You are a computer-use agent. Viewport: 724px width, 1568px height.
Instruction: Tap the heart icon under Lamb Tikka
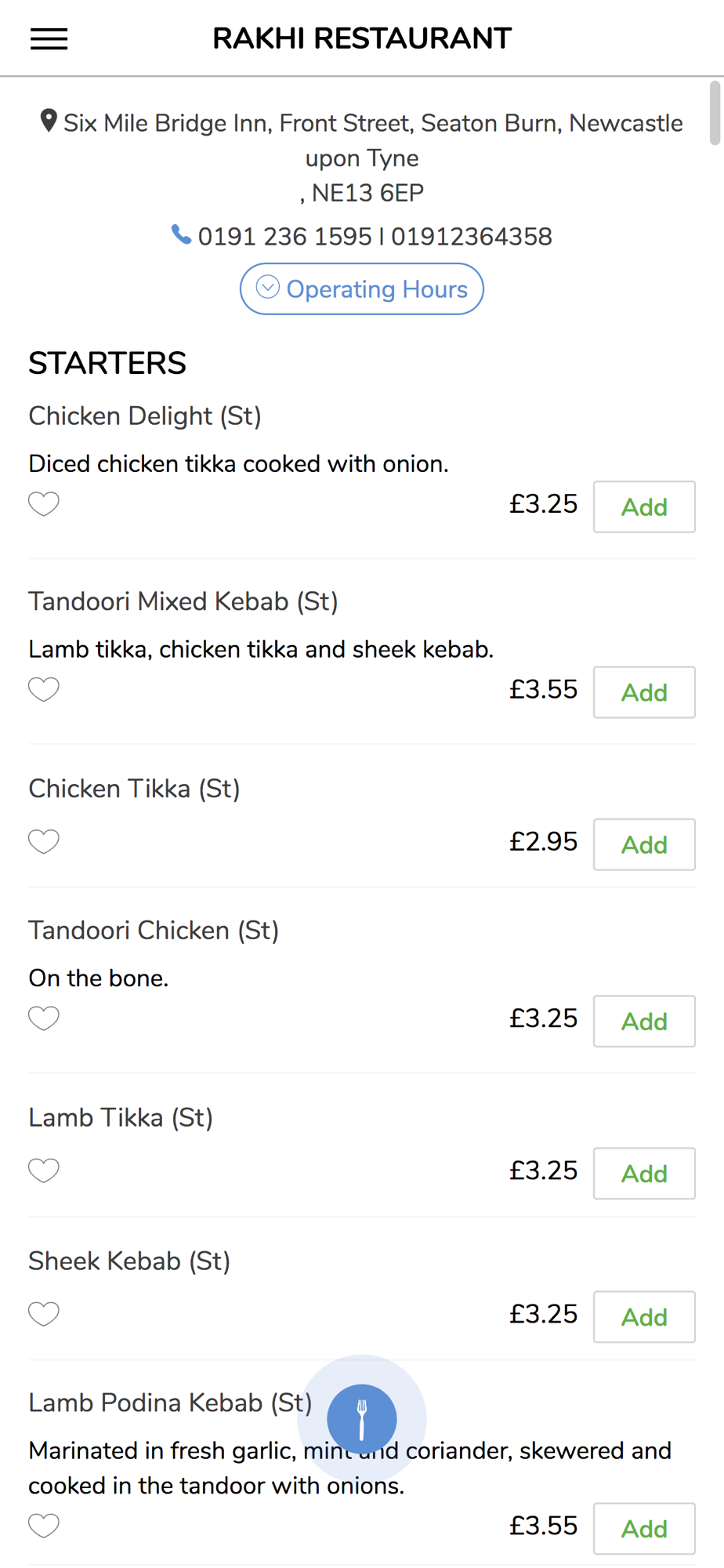[x=44, y=1171]
